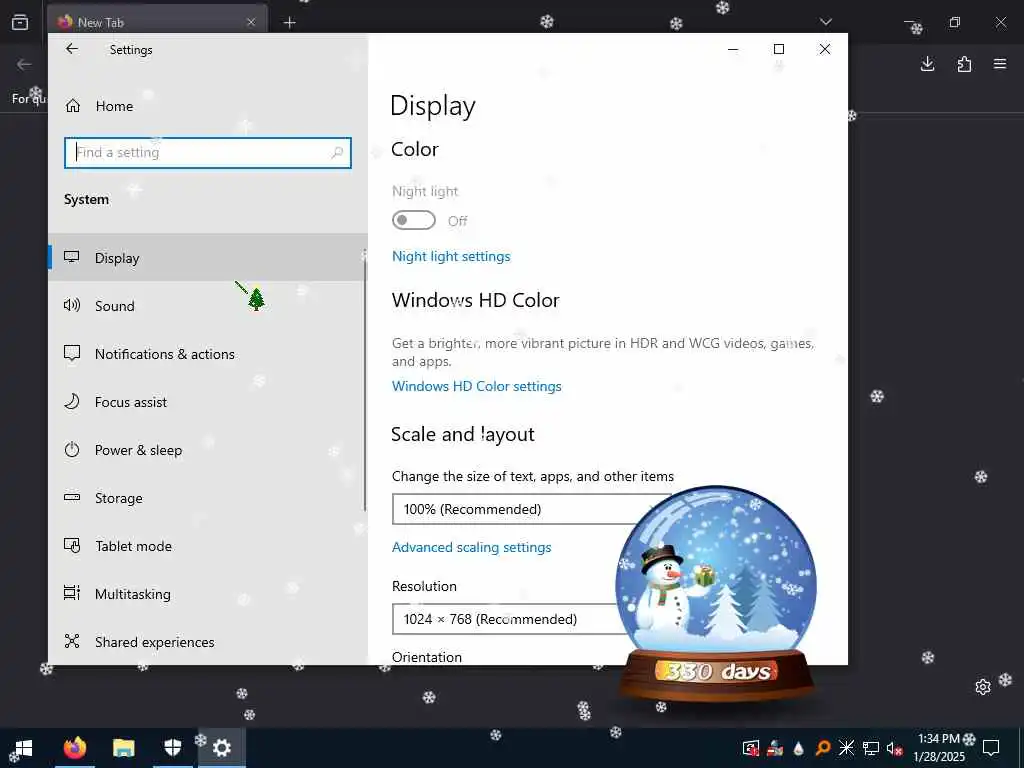Click the muted volume tray icon
The image size is (1024, 768).
click(894, 748)
